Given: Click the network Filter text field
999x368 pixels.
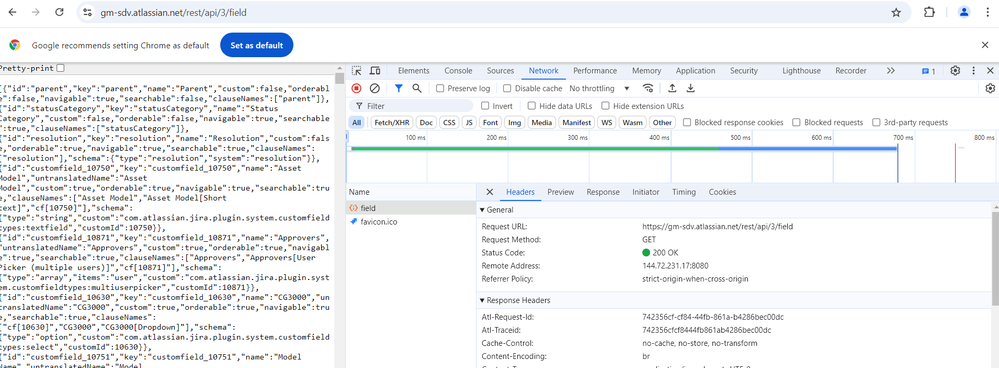Looking at the screenshot, I should (x=412, y=106).
